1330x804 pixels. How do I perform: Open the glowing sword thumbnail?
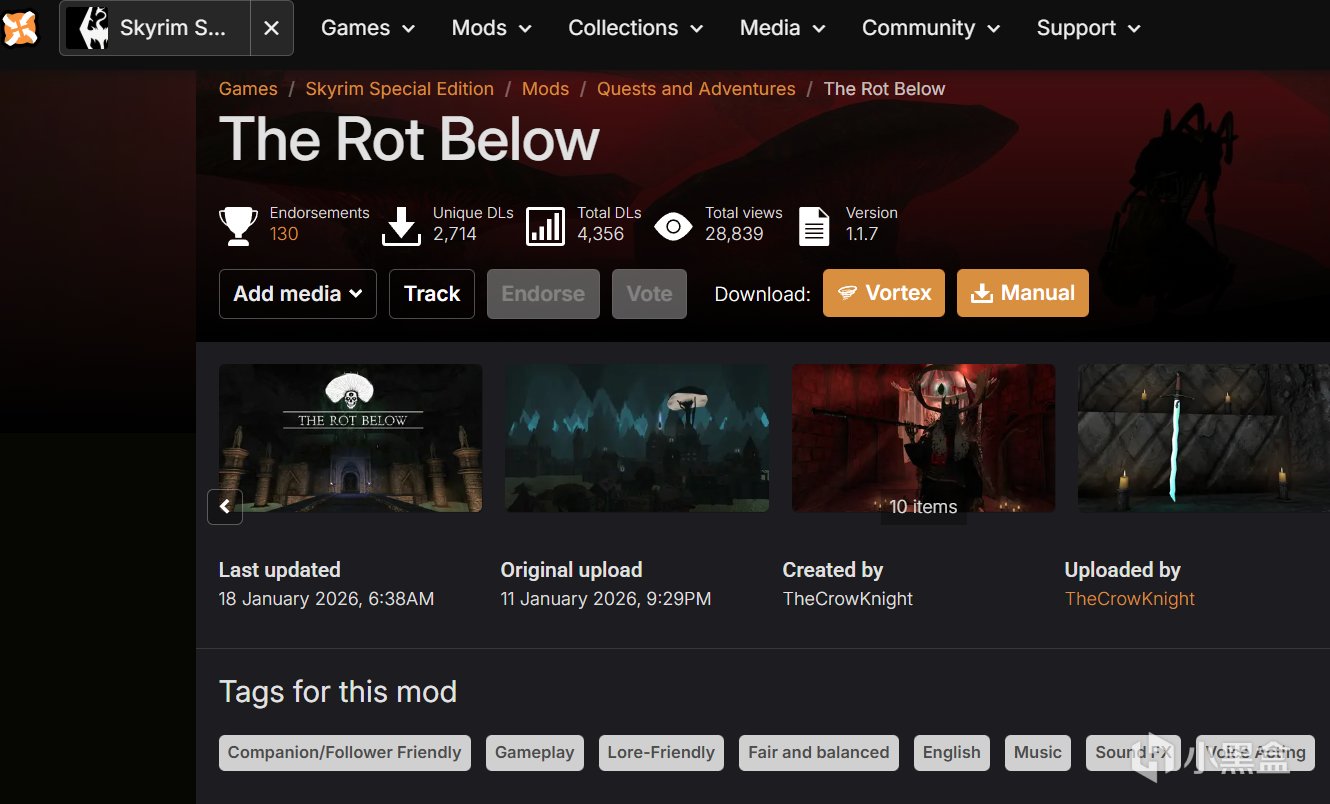pos(1204,438)
